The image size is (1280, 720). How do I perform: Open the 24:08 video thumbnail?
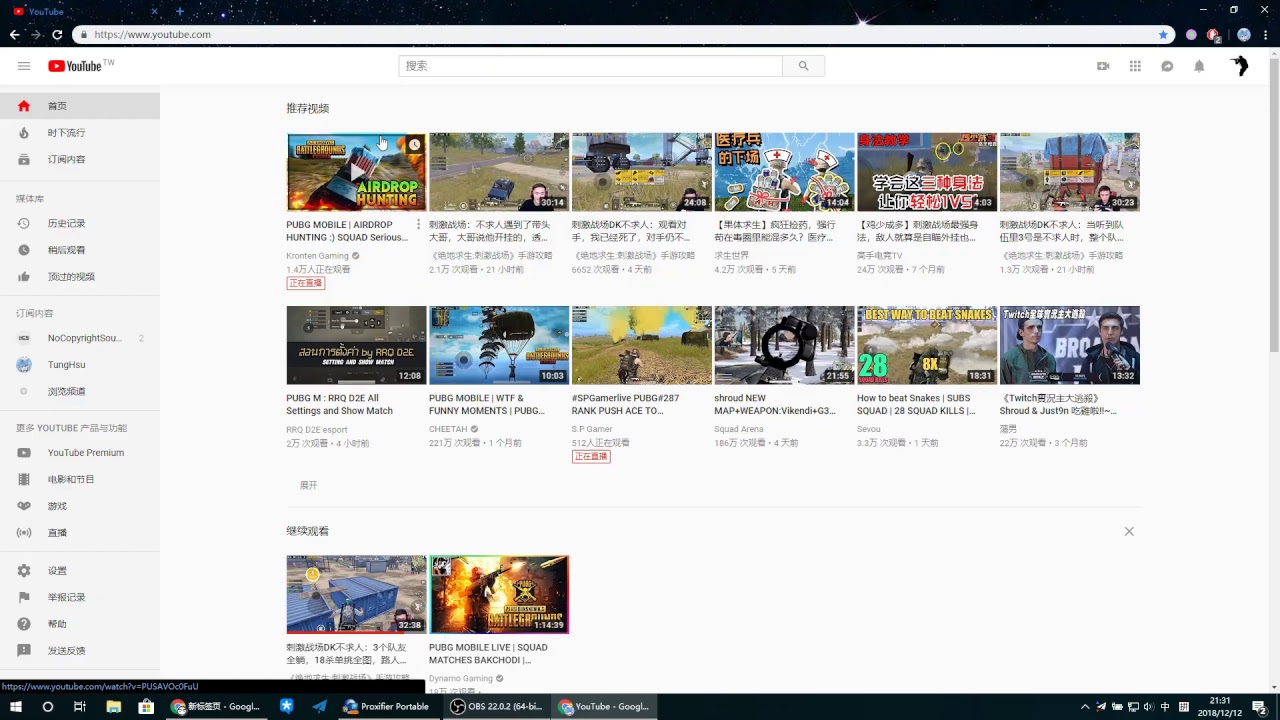[x=642, y=172]
